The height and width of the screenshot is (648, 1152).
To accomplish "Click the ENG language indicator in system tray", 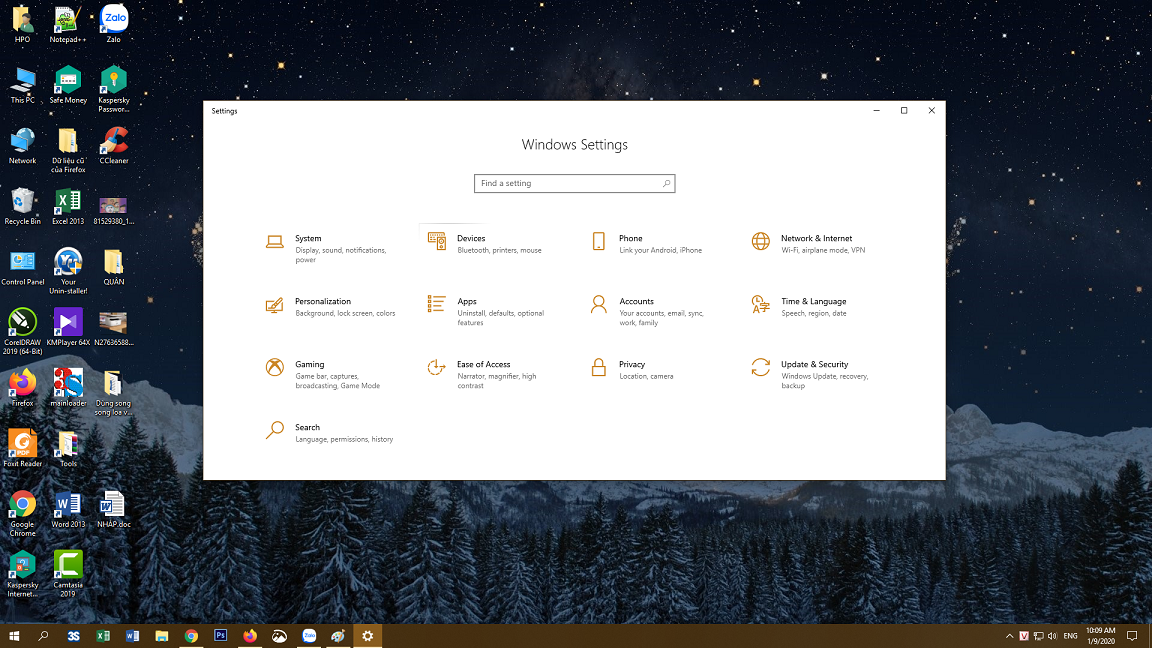I will [x=1069, y=635].
